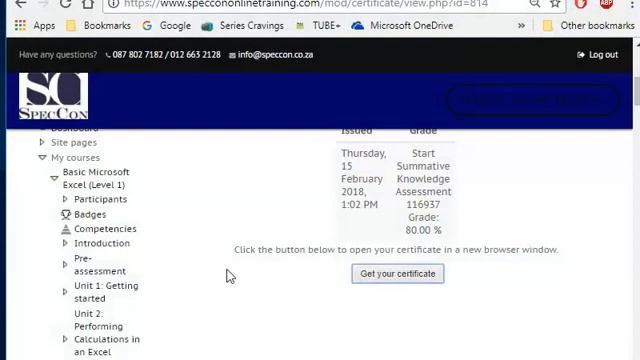Screen dimensions: 640x360
Task: Click the browser forward arrow
Action: click(x=43, y=4)
